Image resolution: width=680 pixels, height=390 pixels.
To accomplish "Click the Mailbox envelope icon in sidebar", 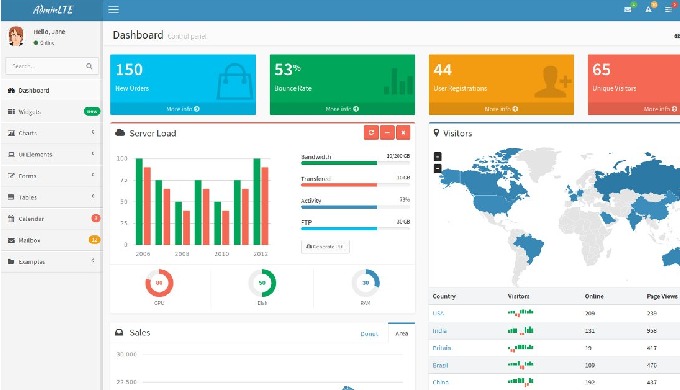I will click(11, 240).
